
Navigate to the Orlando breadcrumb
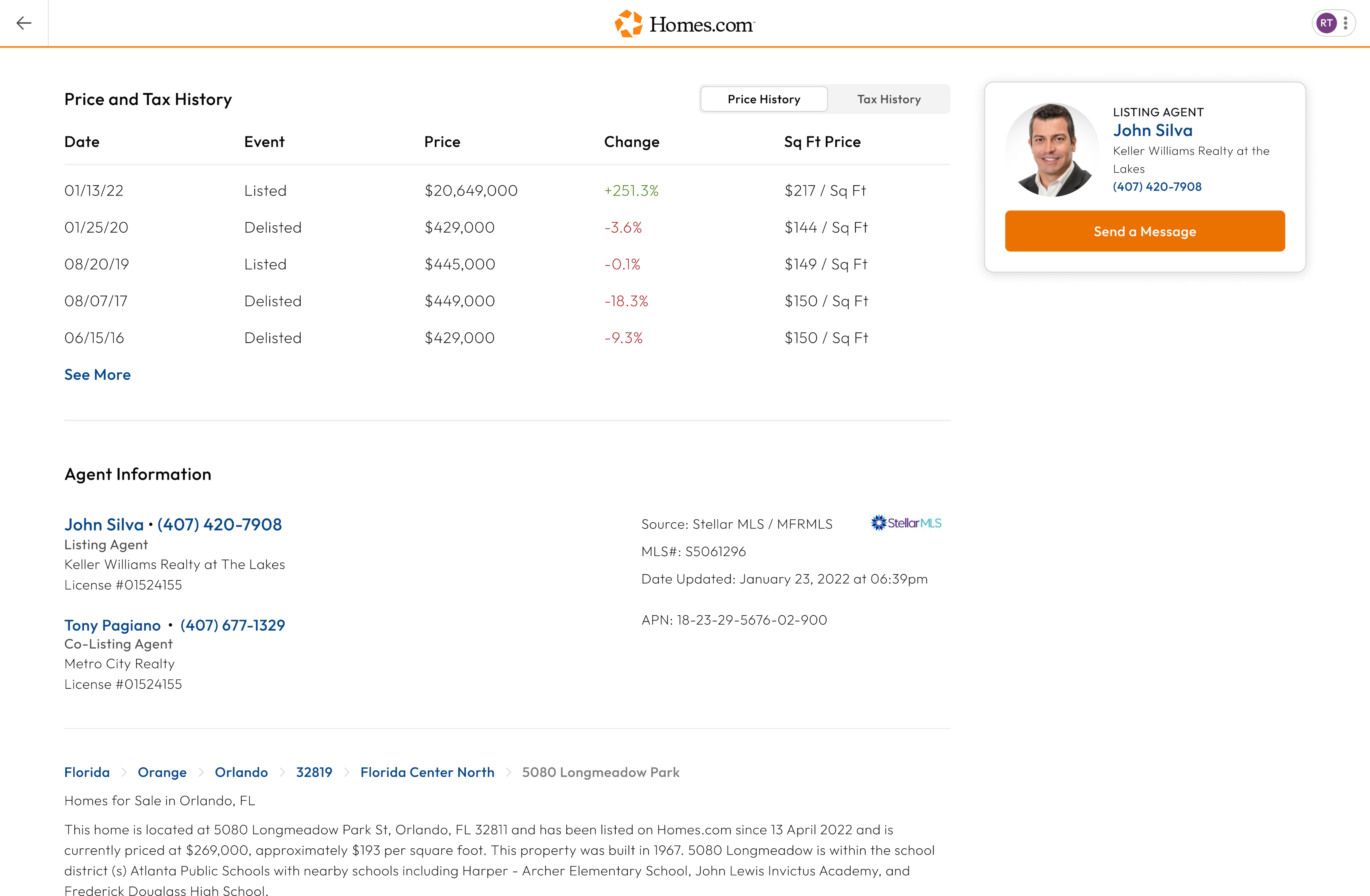click(241, 772)
